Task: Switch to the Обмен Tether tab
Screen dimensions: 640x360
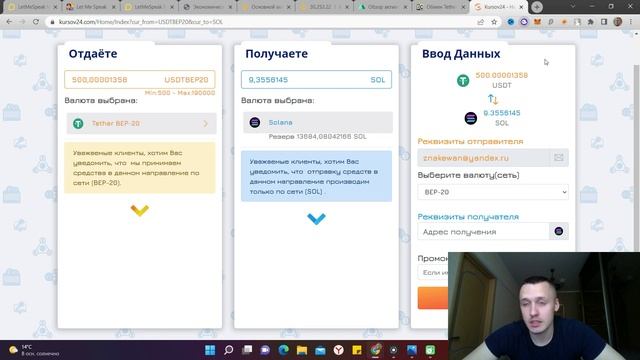Action: click(x=441, y=7)
